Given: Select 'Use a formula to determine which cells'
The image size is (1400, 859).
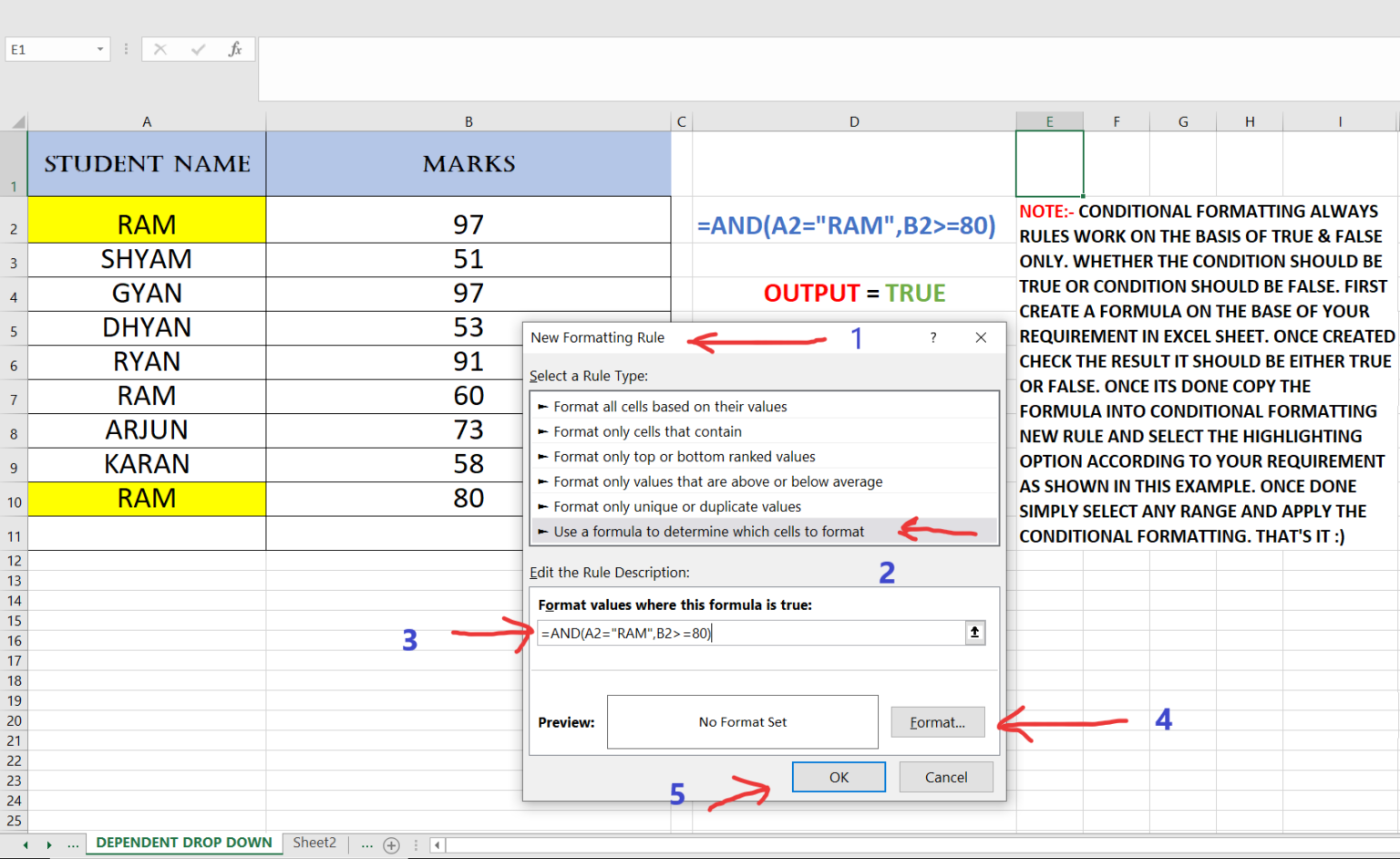Looking at the screenshot, I should point(764,532).
